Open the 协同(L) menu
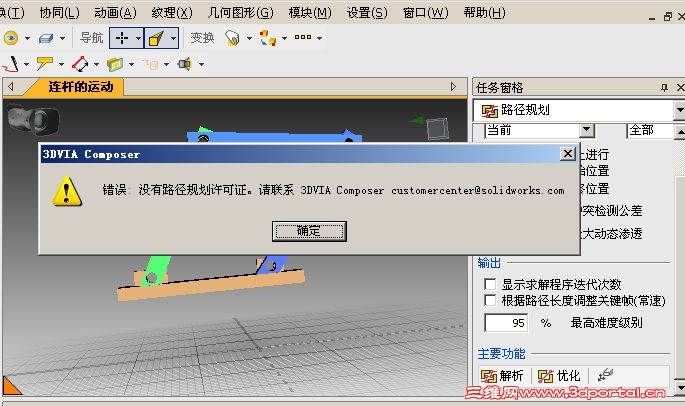Image resolution: width=685 pixels, height=406 pixels. point(59,13)
